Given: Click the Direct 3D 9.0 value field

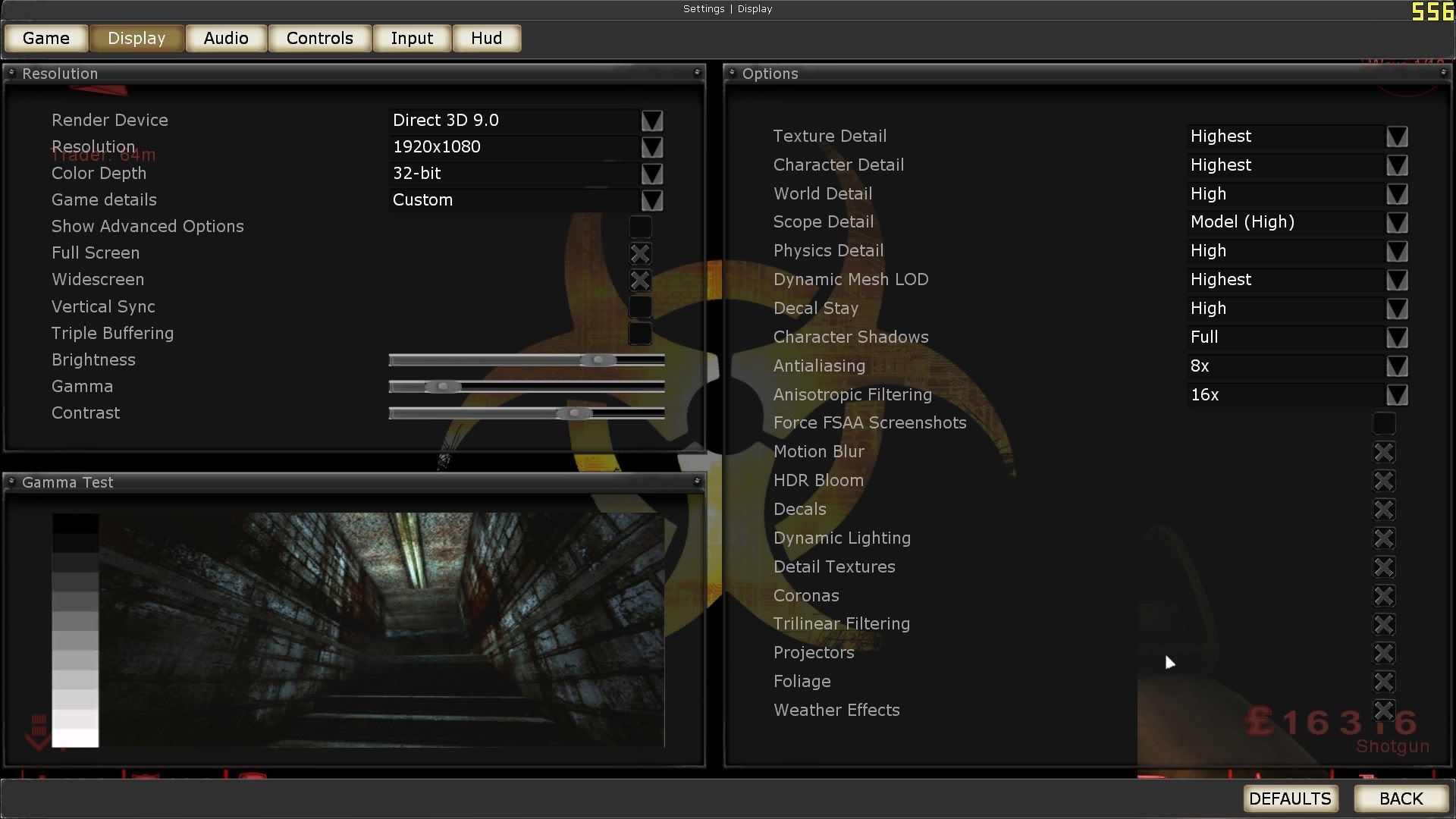Looking at the screenshot, I should point(515,121).
